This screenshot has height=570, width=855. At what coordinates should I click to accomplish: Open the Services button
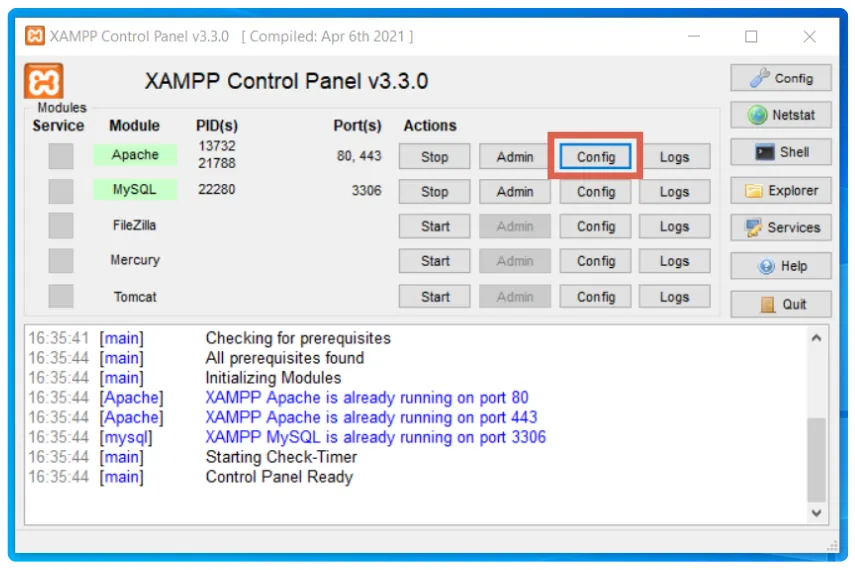tap(781, 227)
